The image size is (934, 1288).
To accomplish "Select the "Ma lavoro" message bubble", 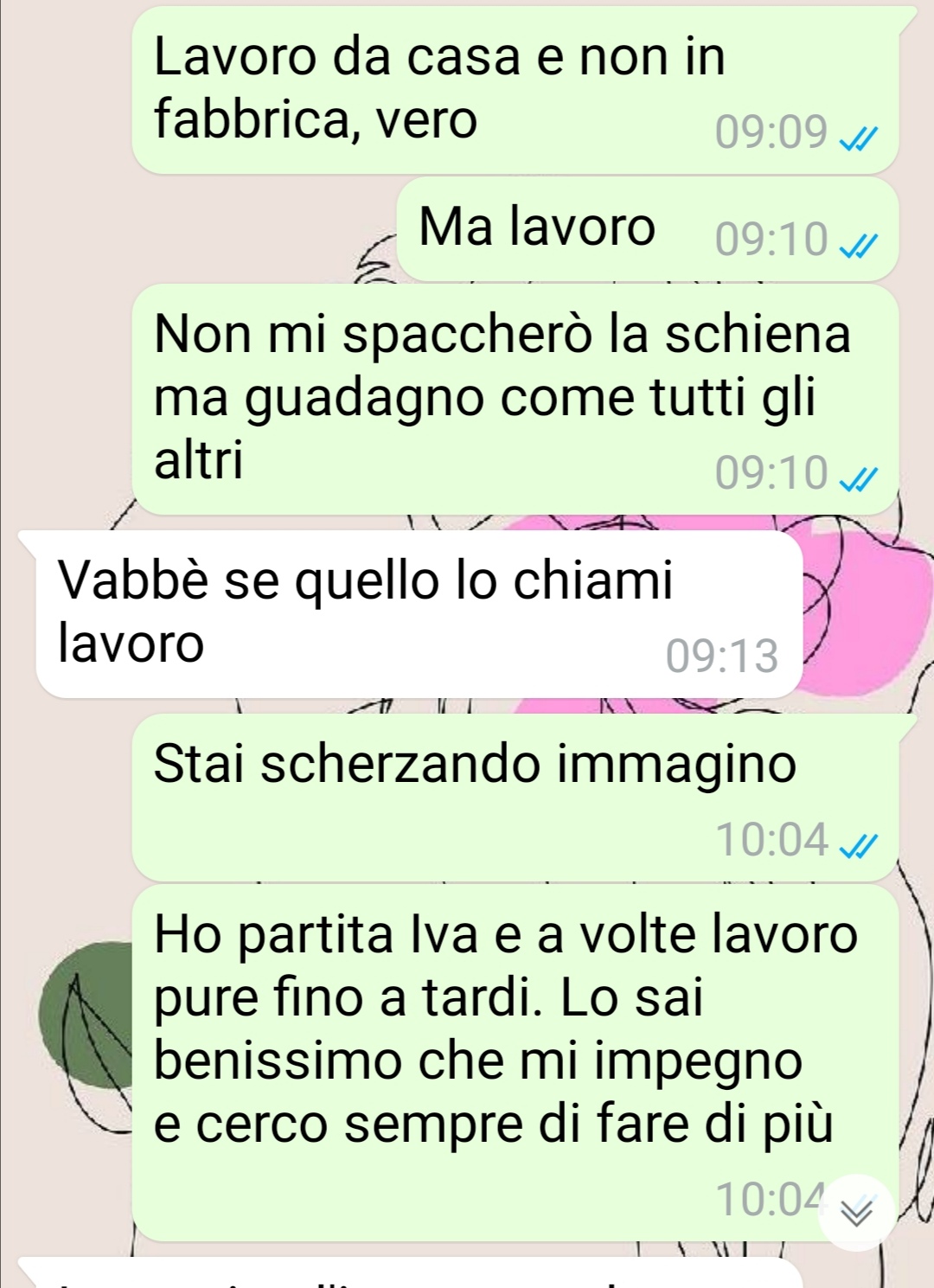I will [x=648, y=229].
